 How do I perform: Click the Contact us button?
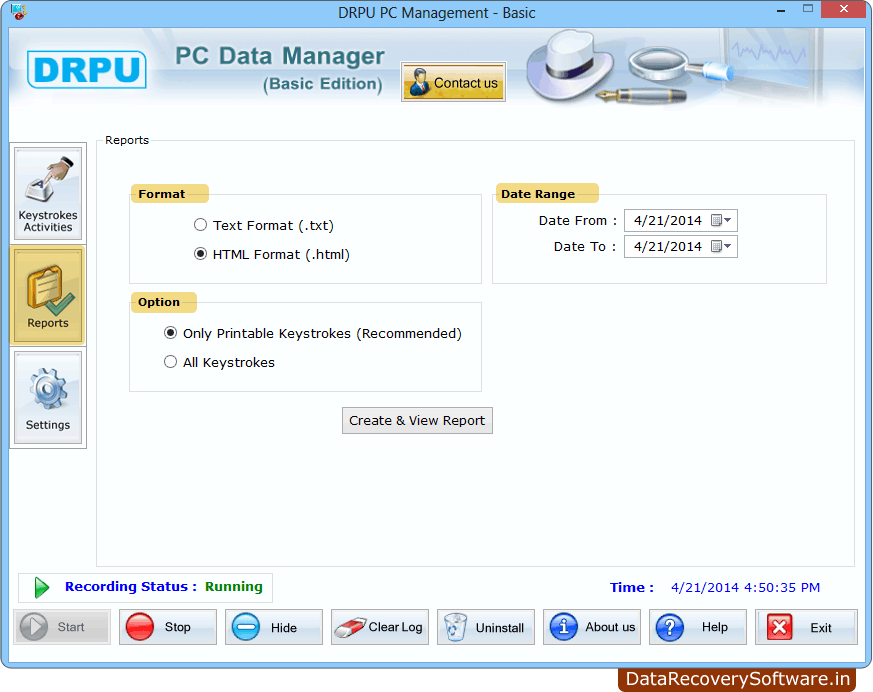pyautogui.click(x=453, y=82)
